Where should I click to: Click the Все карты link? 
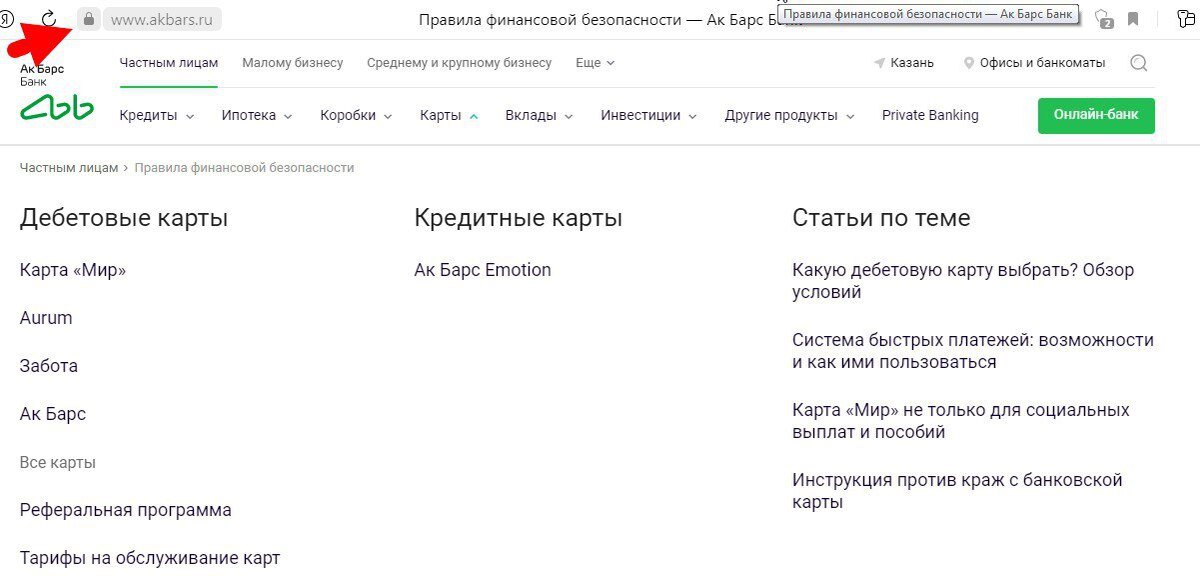pyautogui.click(x=57, y=462)
